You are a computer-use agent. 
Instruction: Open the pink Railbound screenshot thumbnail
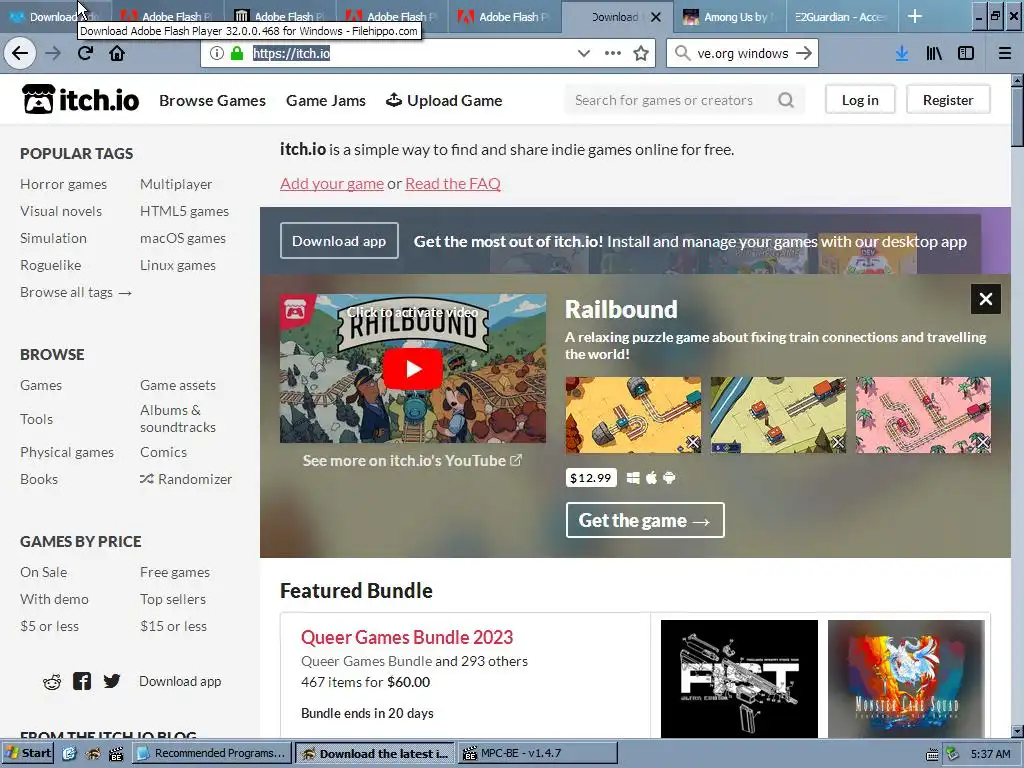coord(923,415)
